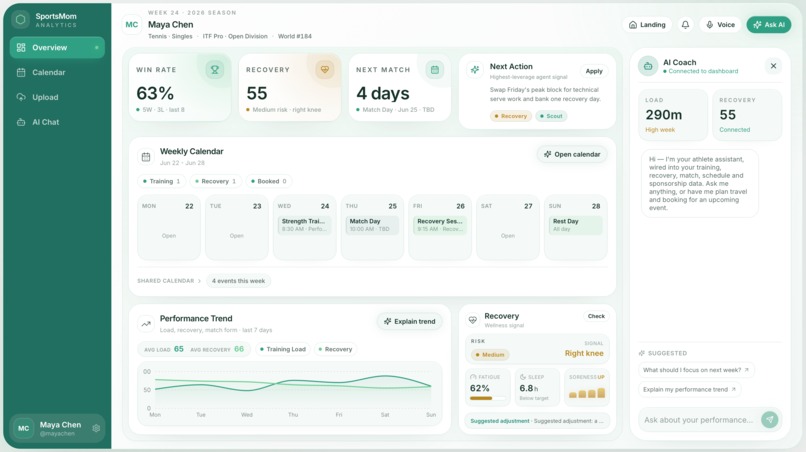This screenshot has width=806, height=452.
Task: Click the Recovery tag under Next Action
Action: pyautogui.click(x=510, y=116)
